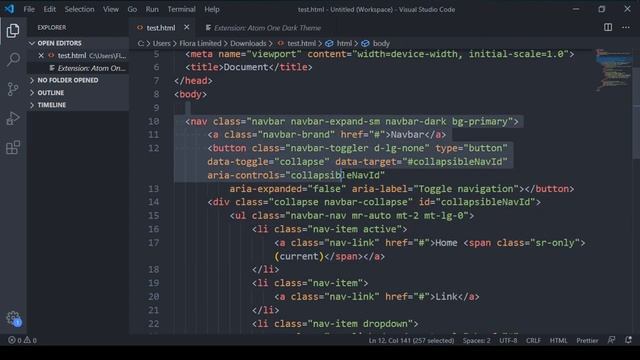Viewport: 640px width, 360px height.
Task: Switch to the test.html editor tab
Action: click(161, 28)
